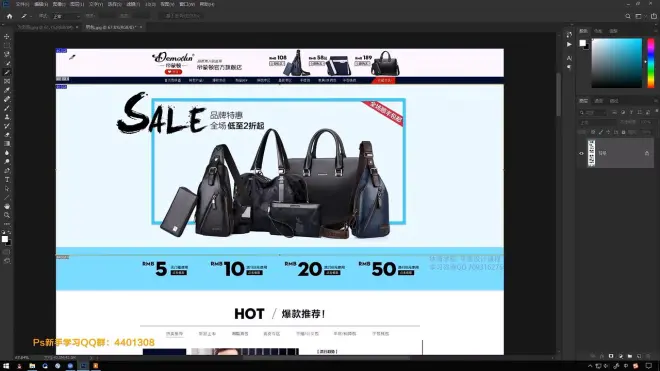The height and width of the screenshot is (371, 660).
Task: Open the blending mode dropdown
Action: 598,122
